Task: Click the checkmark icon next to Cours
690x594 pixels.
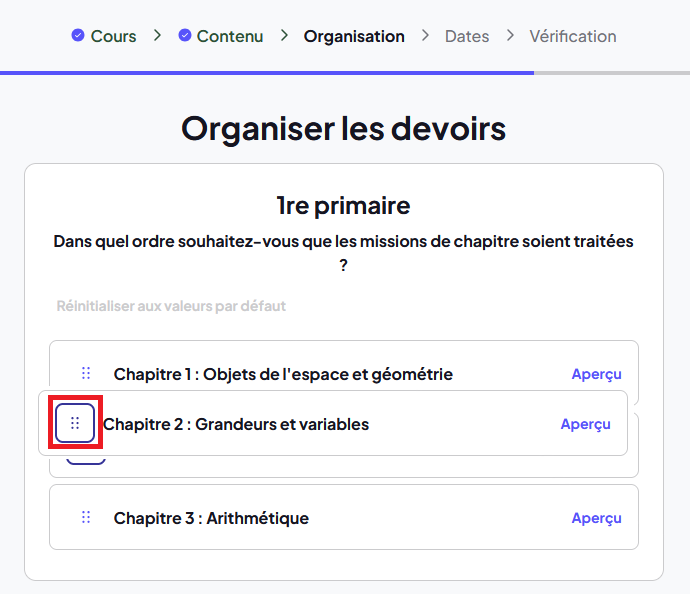Action: click(78, 35)
